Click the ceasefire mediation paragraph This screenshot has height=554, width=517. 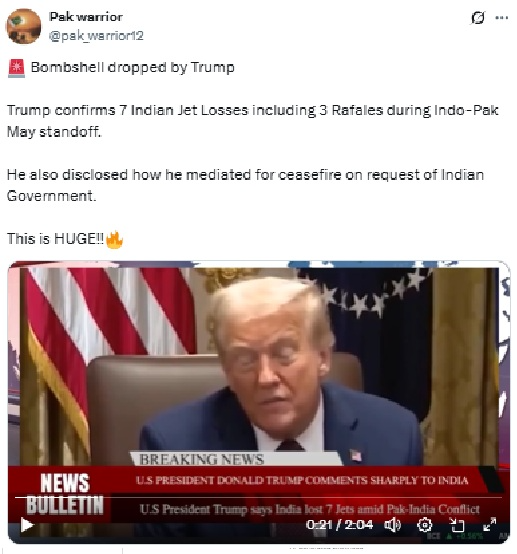[x=245, y=185]
